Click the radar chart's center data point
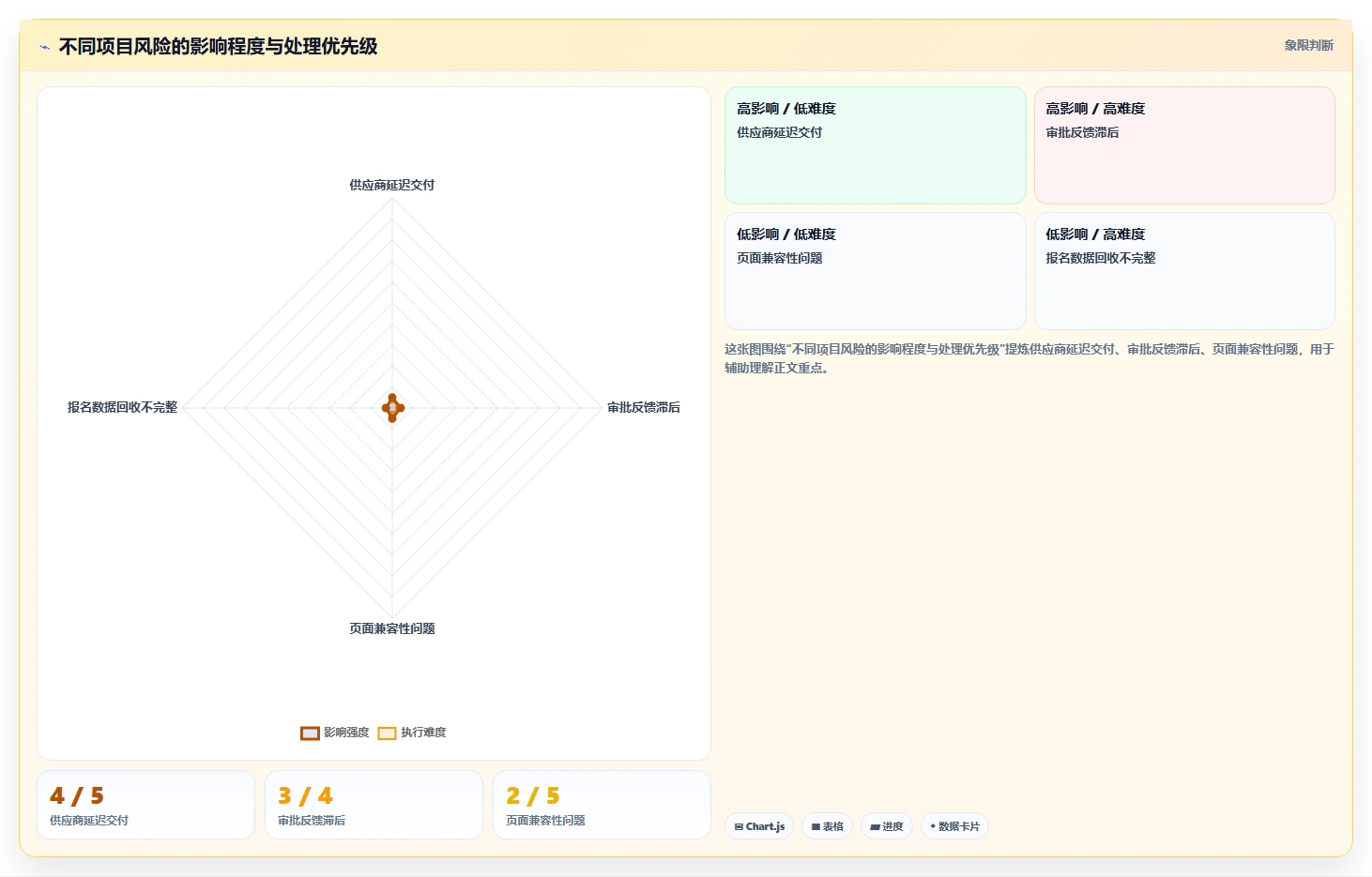The image size is (1372, 877). [x=393, y=408]
